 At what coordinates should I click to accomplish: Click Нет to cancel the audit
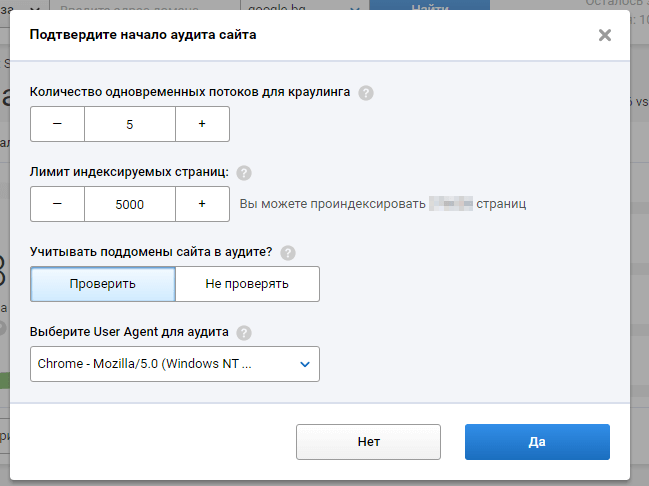[368, 442]
